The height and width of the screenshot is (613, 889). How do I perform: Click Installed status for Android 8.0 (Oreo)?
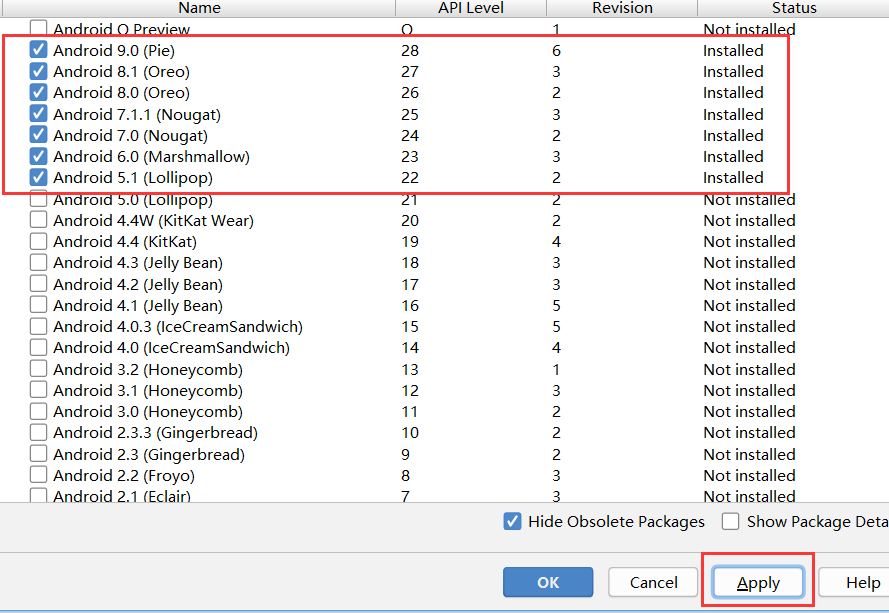click(x=733, y=92)
